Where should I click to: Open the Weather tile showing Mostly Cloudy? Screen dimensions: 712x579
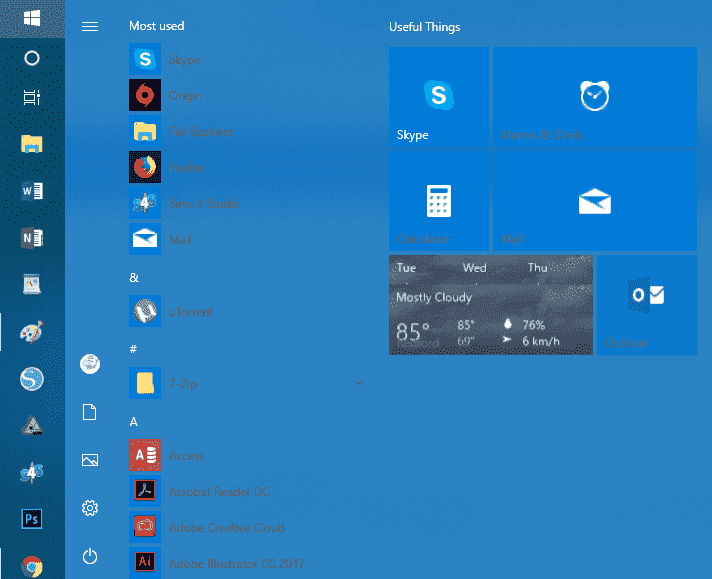(491, 305)
